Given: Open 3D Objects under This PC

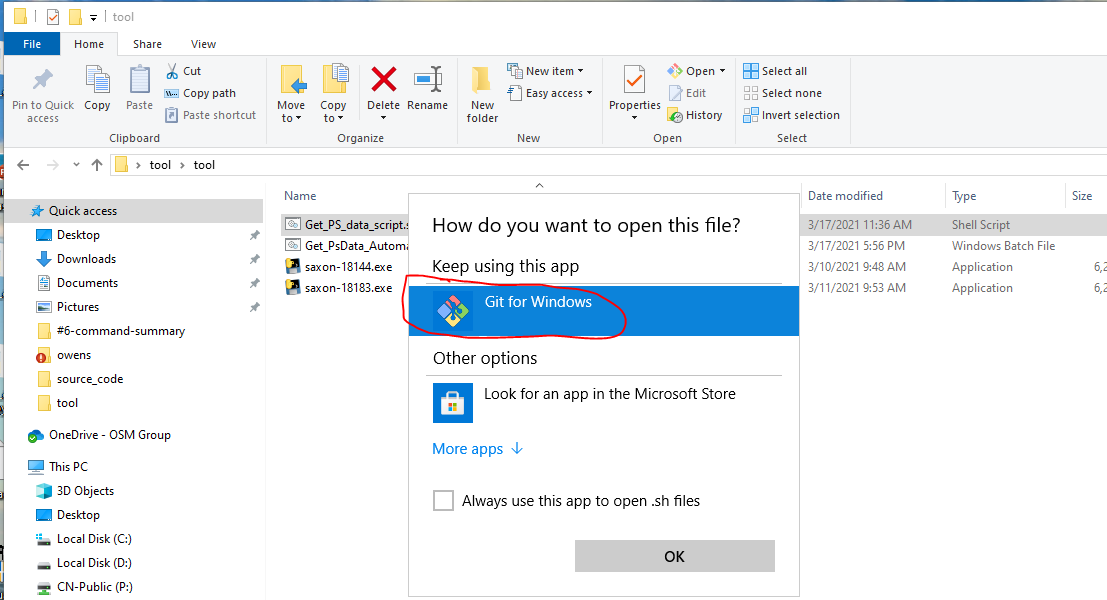Looking at the screenshot, I should click(x=85, y=491).
